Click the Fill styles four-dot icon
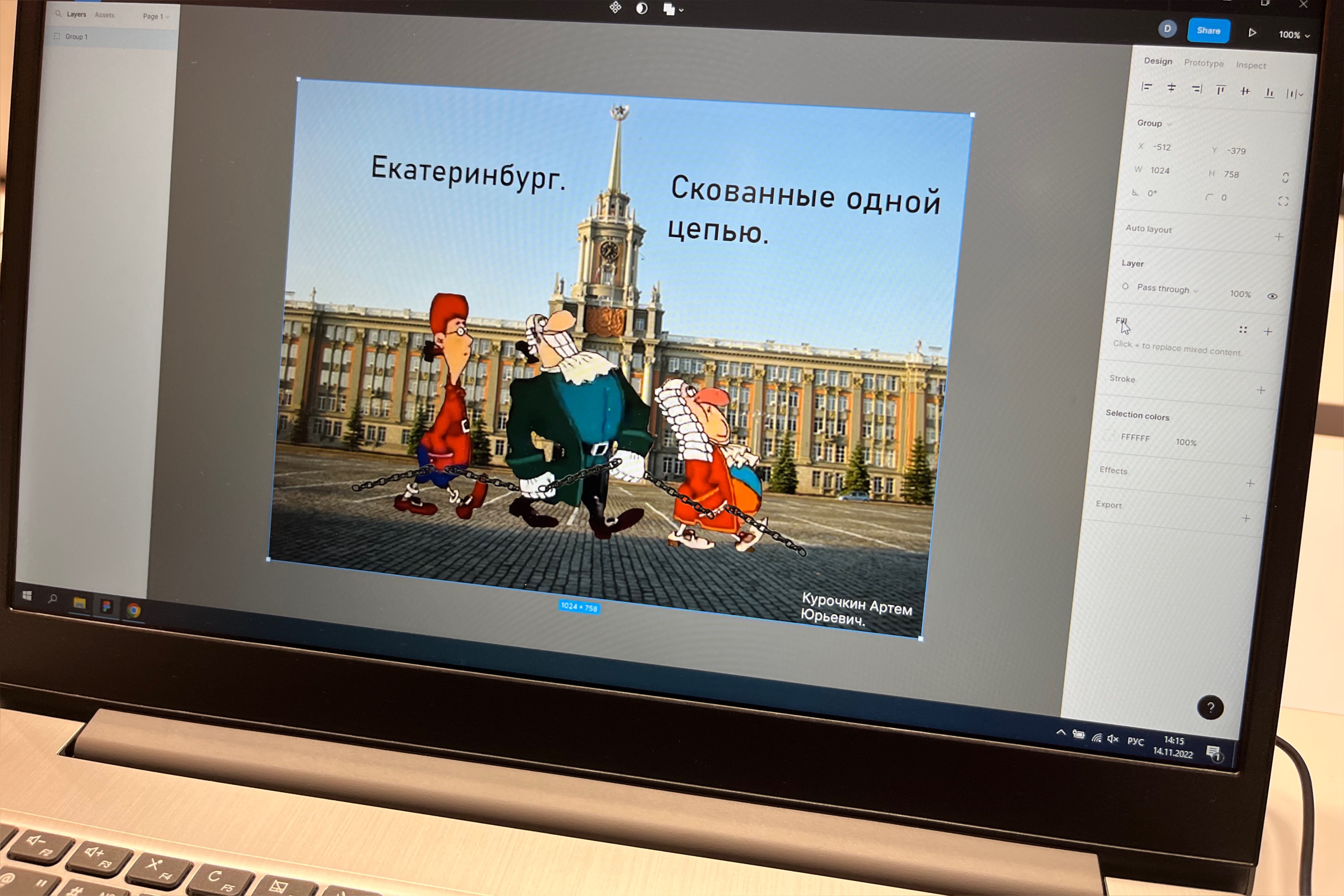1344x896 pixels. 1242,330
